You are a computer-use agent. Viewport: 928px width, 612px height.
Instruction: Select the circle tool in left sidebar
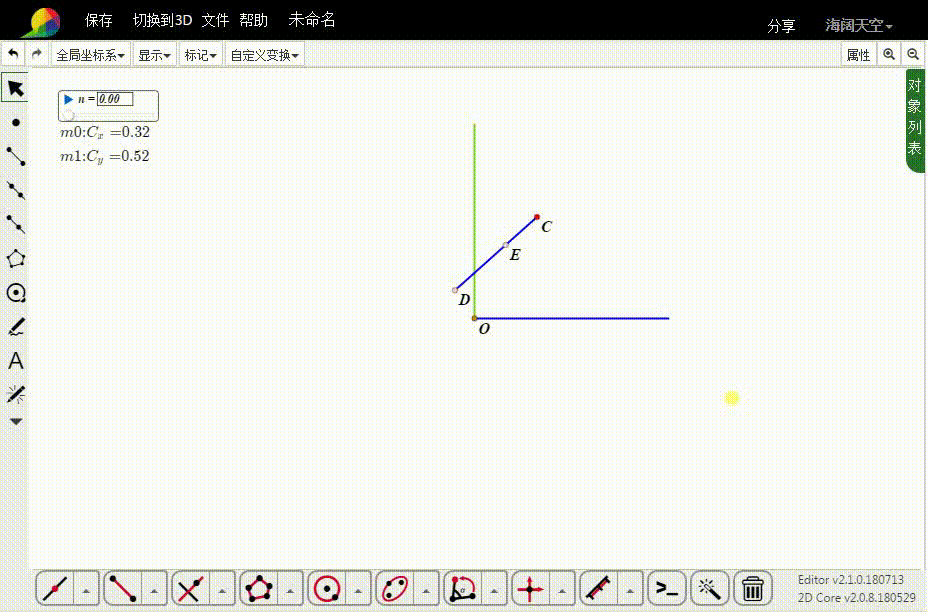pyautogui.click(x=16, y=292)
